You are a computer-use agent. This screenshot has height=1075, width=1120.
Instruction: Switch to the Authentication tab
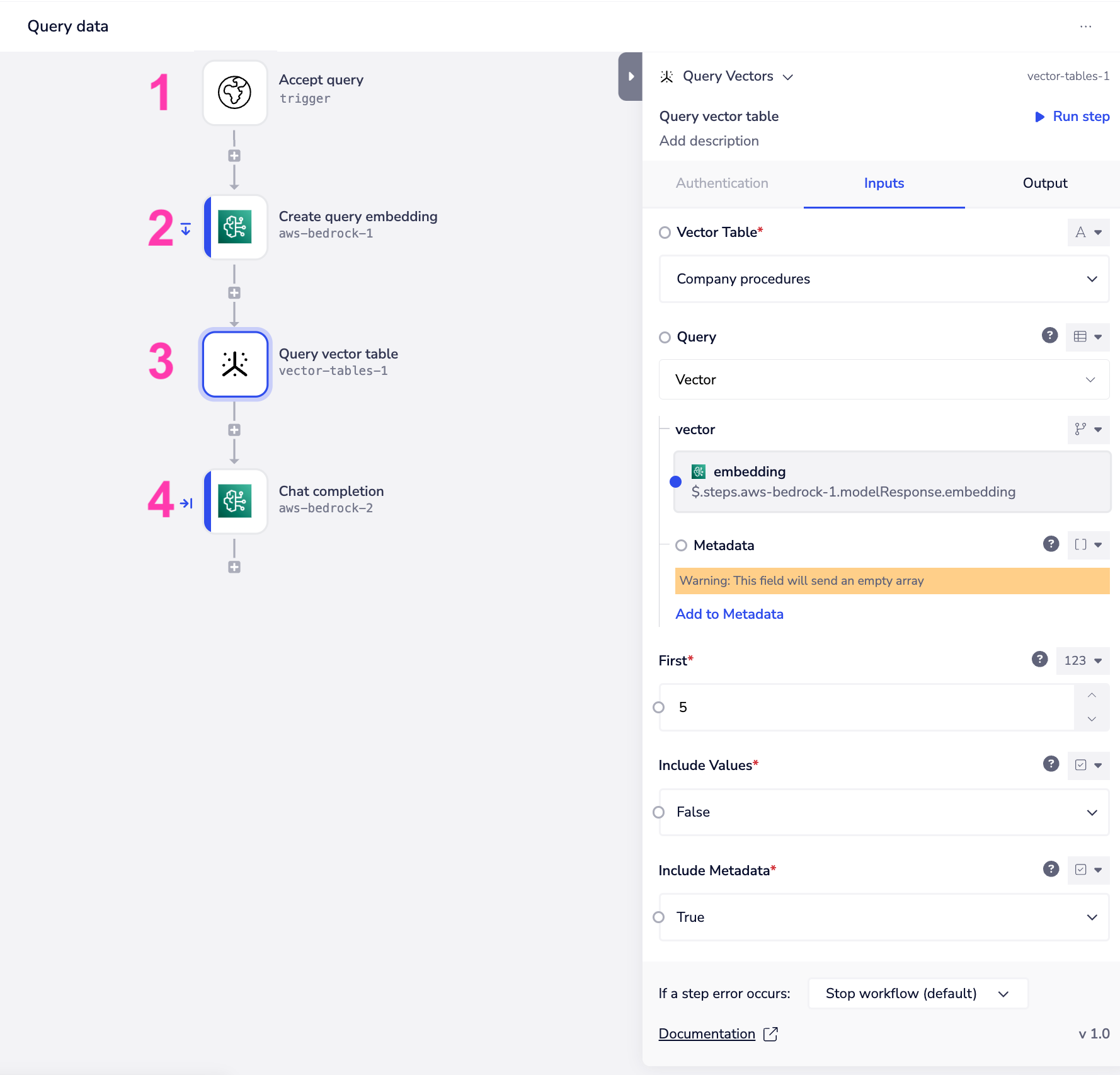(722, 183)
